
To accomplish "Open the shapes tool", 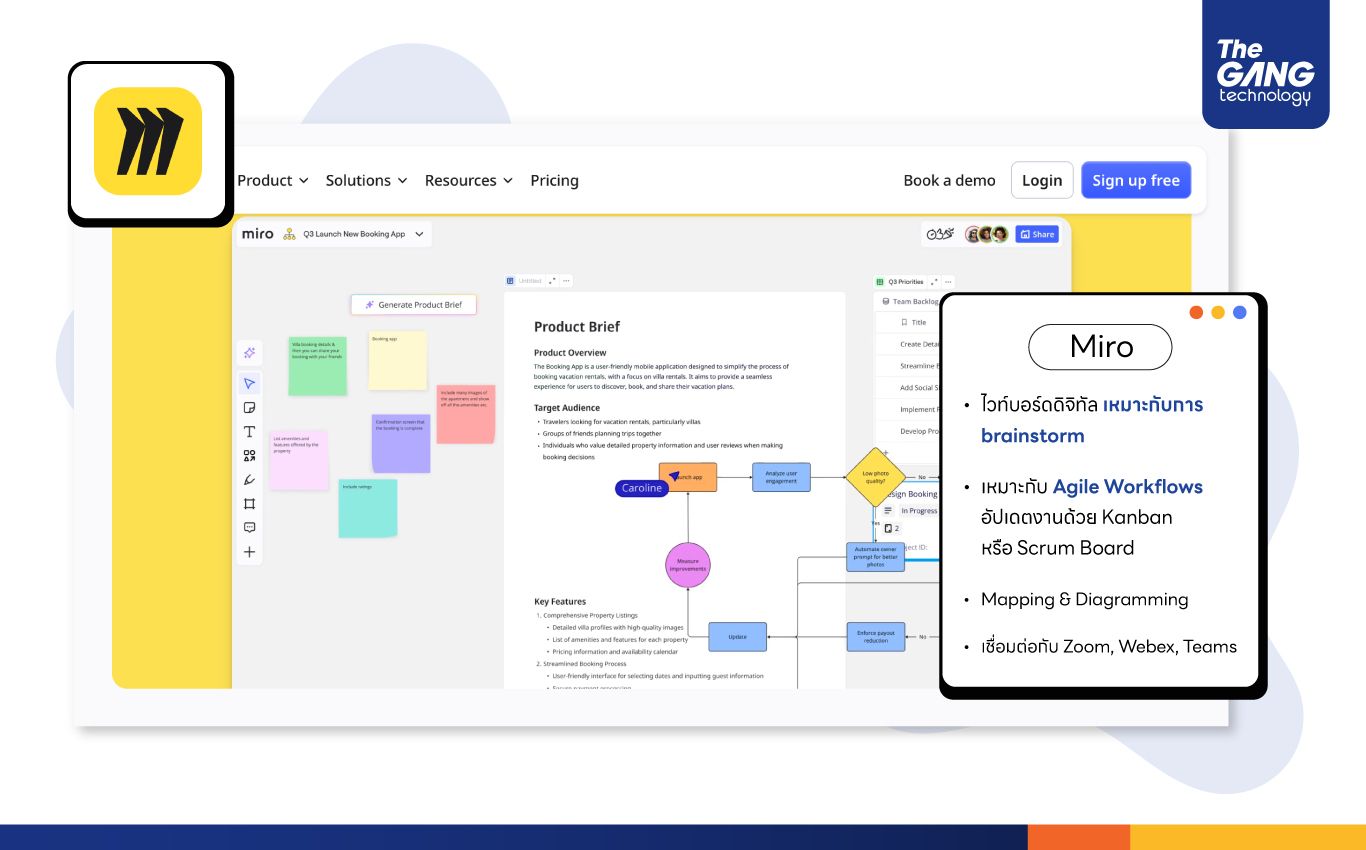I will pyautogui.click(x=249, y=456).
